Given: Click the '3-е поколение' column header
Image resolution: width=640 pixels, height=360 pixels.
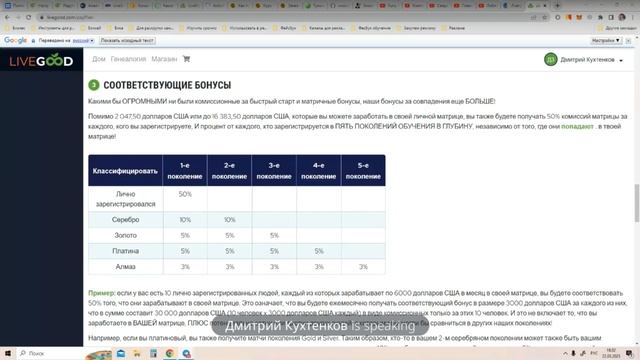Looking at the screenshot, I should (274, 171).
